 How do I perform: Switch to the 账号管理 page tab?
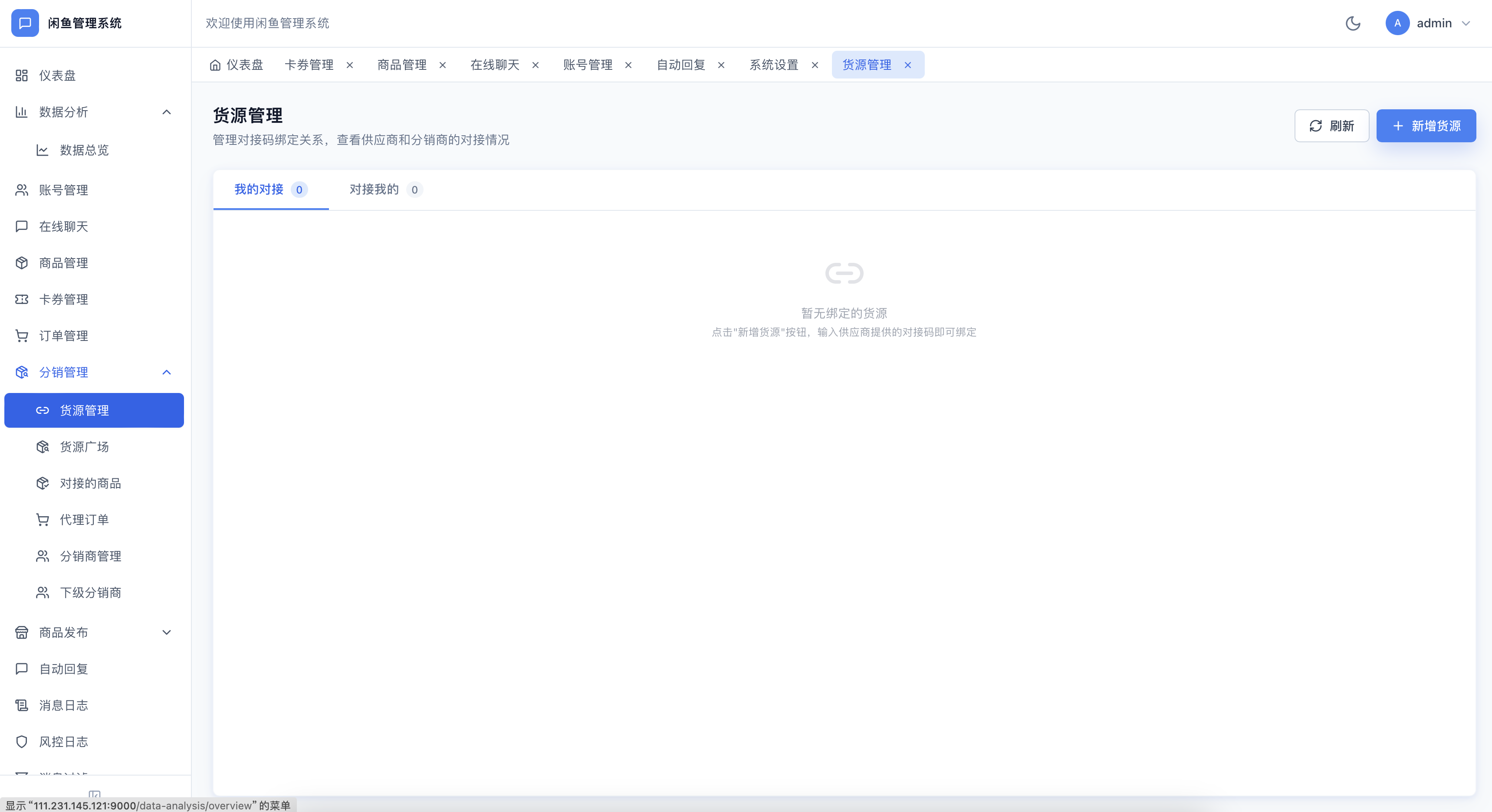pos(588,65)
